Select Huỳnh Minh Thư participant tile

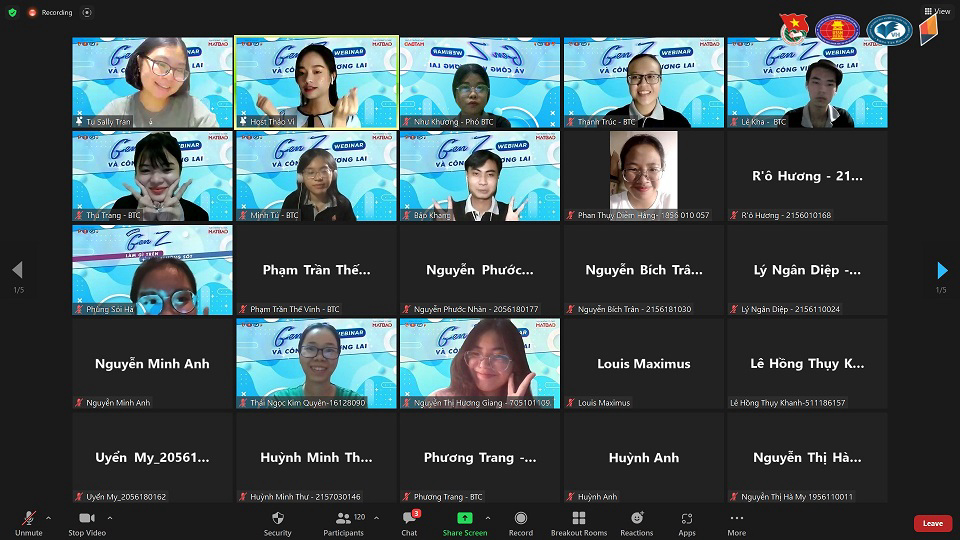[317, 457]
